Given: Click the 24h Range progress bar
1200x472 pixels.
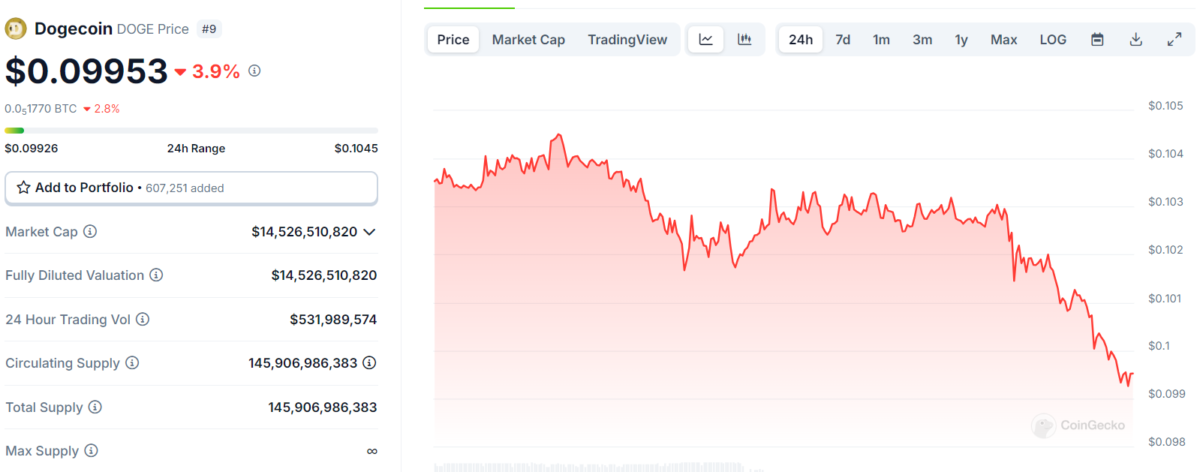Looking at the screenshot, I should click(191, 130).
